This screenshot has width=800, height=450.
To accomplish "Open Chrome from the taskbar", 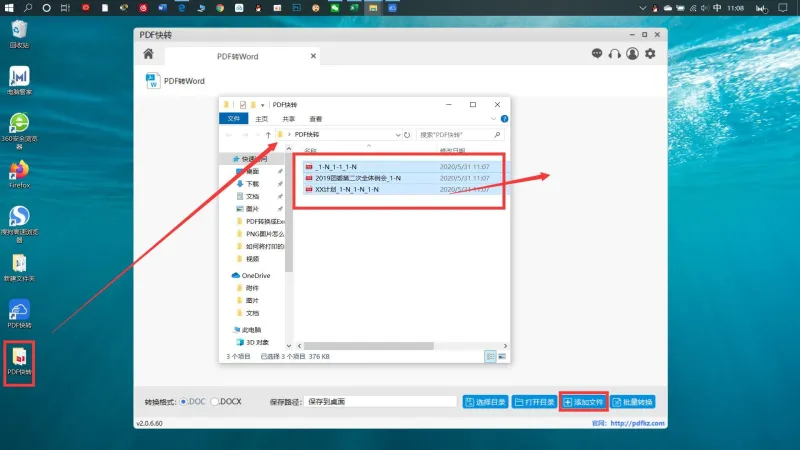I will (220, 8).
